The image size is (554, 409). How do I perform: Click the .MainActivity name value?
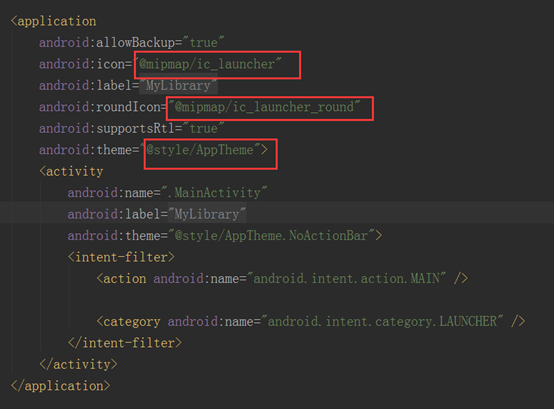(214, 193)
